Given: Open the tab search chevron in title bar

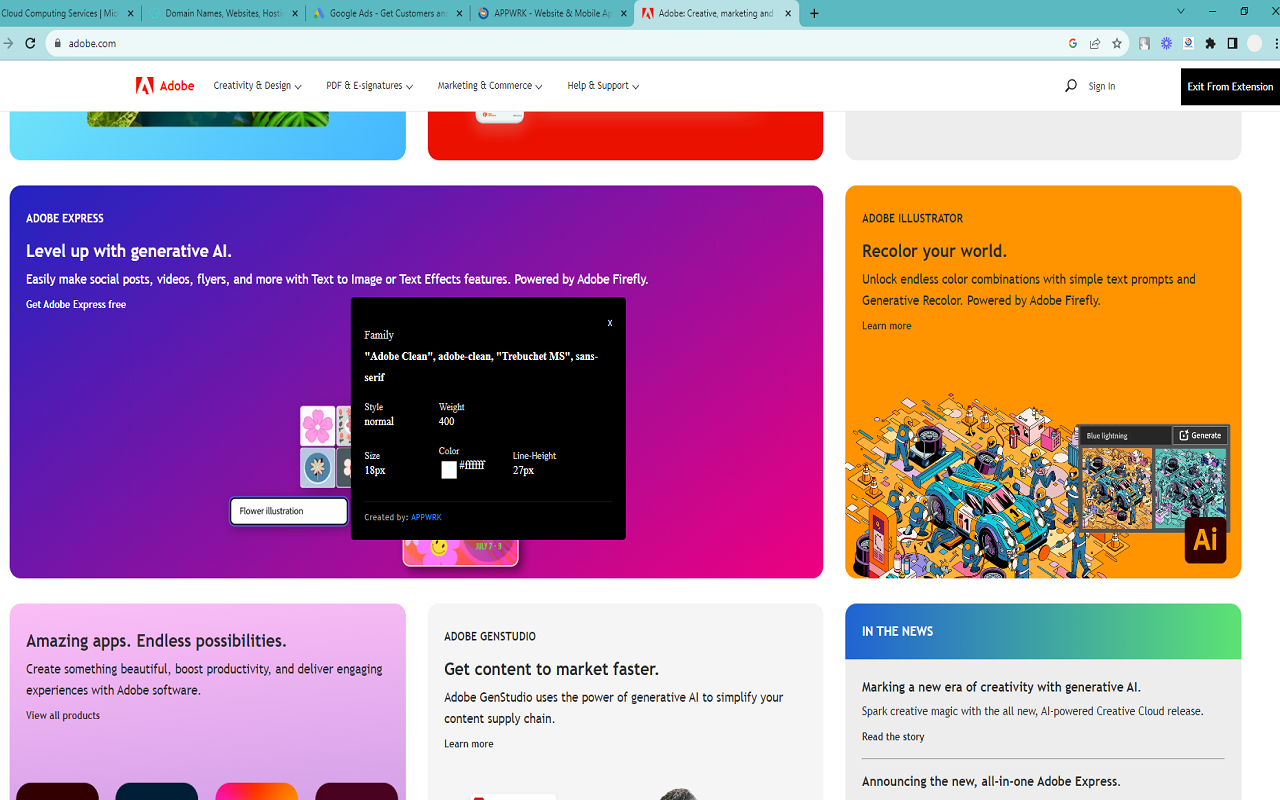Looking at the screenshot, I should [x=1180, y=11].
